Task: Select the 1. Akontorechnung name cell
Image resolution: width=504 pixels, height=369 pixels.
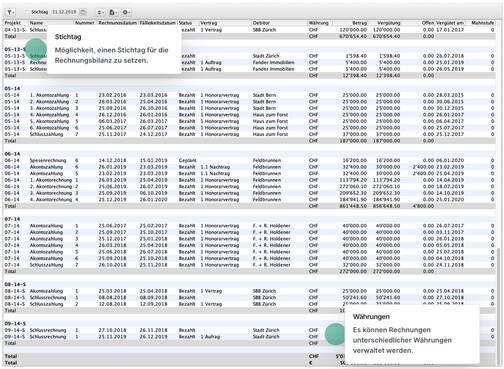Action: point(51,180)
